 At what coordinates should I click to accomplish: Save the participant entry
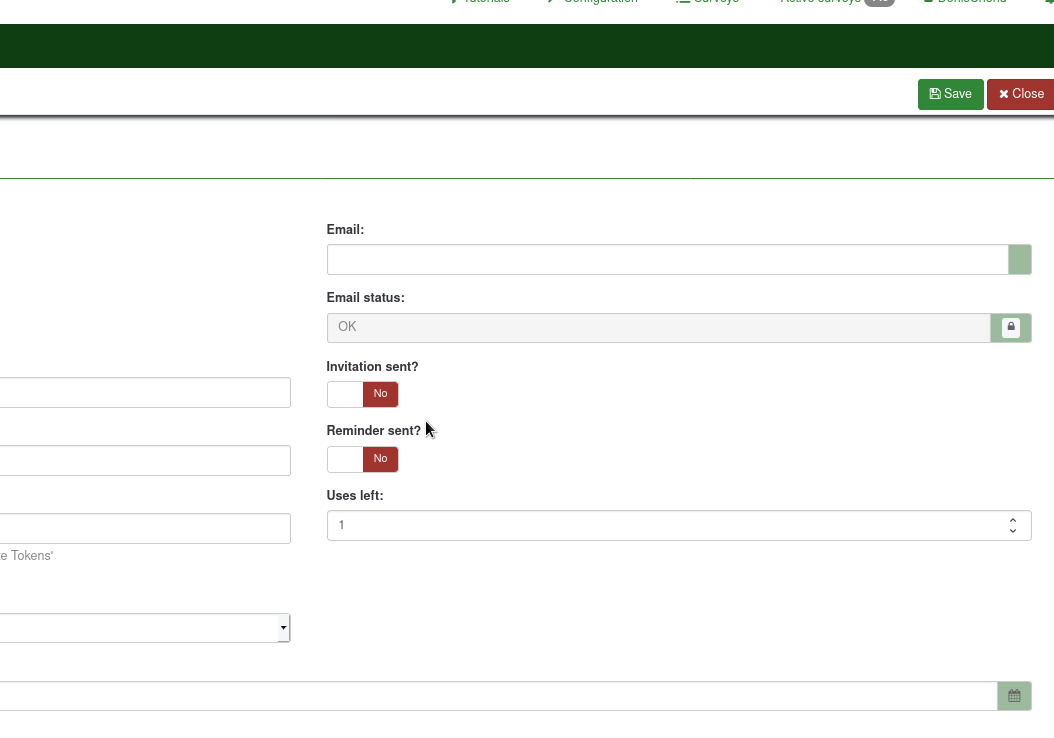coord(950,94)
